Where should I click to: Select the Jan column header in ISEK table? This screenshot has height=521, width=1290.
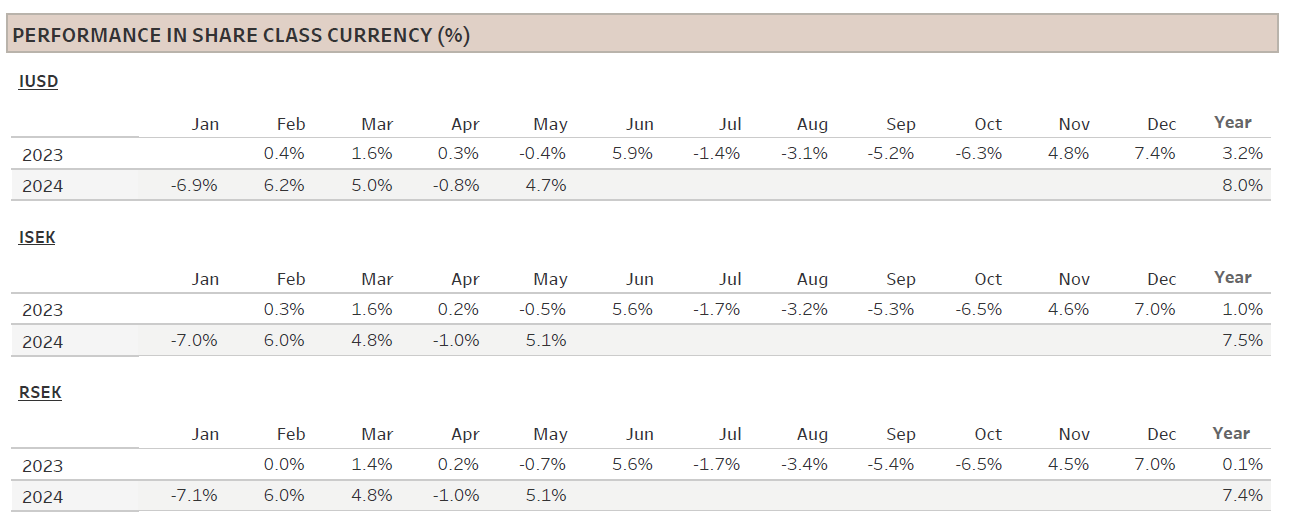[205, 279]
